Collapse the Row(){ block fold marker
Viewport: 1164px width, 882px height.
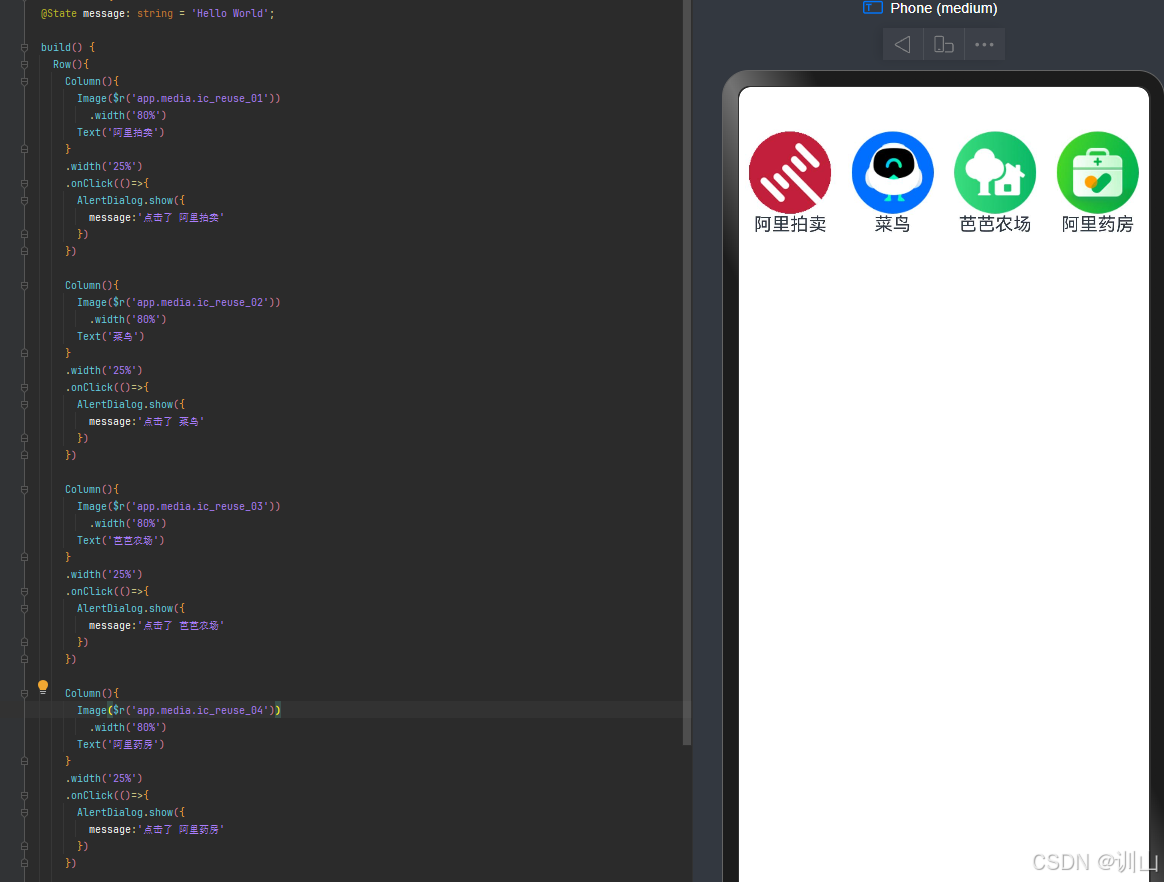coord(24,65)
